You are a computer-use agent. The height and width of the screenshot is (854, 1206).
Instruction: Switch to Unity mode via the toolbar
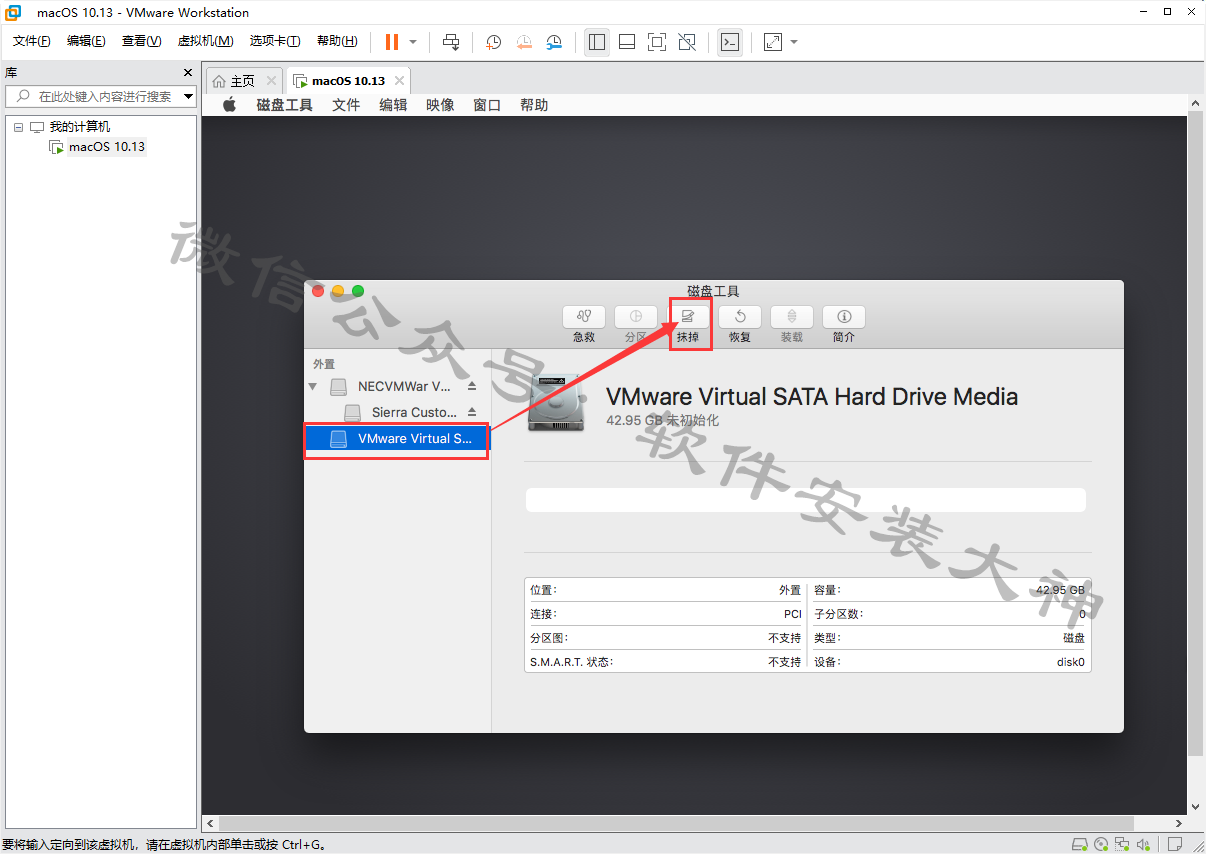pyautogui.click(x=687, y=42)
